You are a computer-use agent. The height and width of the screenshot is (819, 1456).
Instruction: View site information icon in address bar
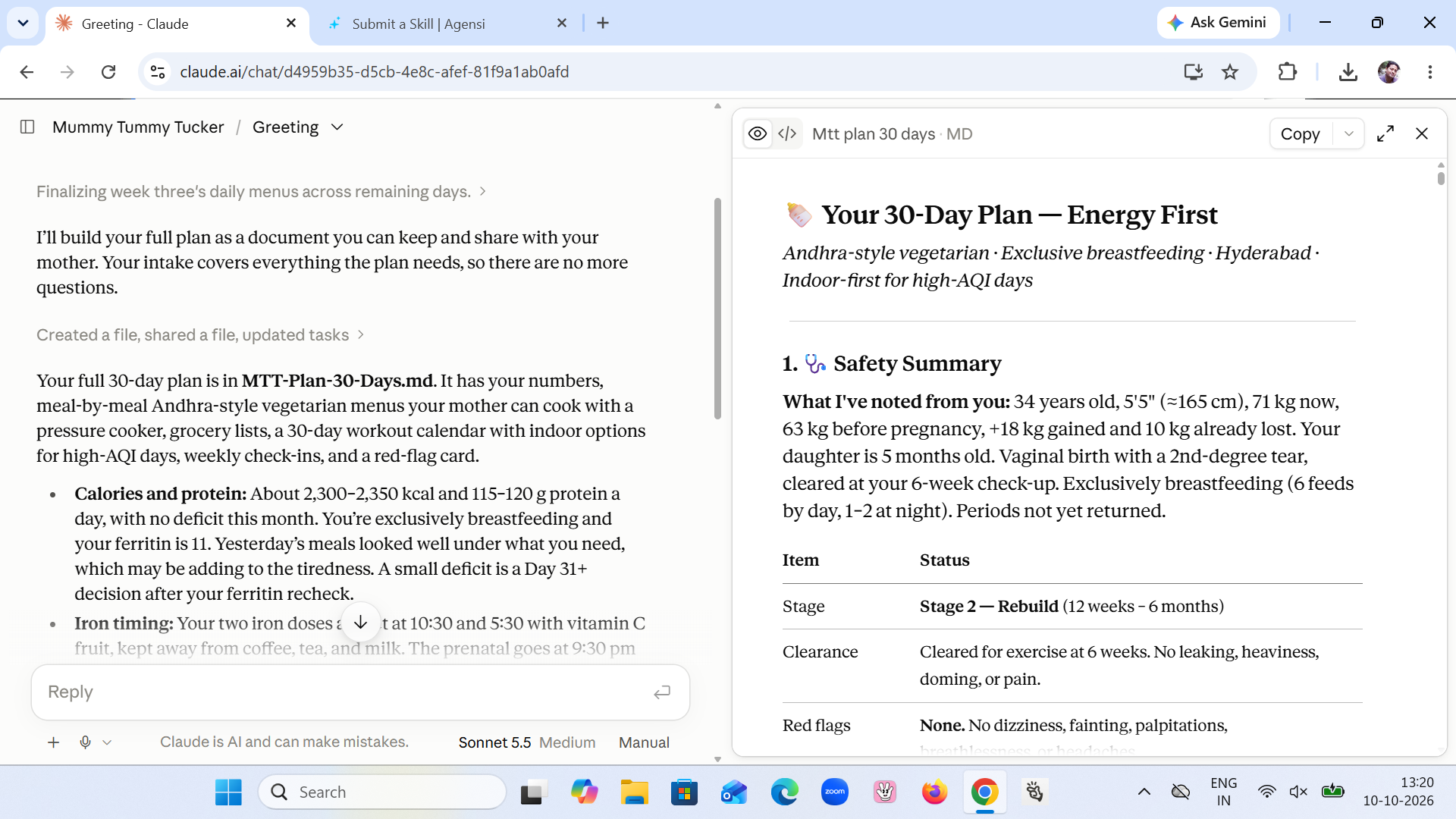pyautogui.click(x=158, y=72)
